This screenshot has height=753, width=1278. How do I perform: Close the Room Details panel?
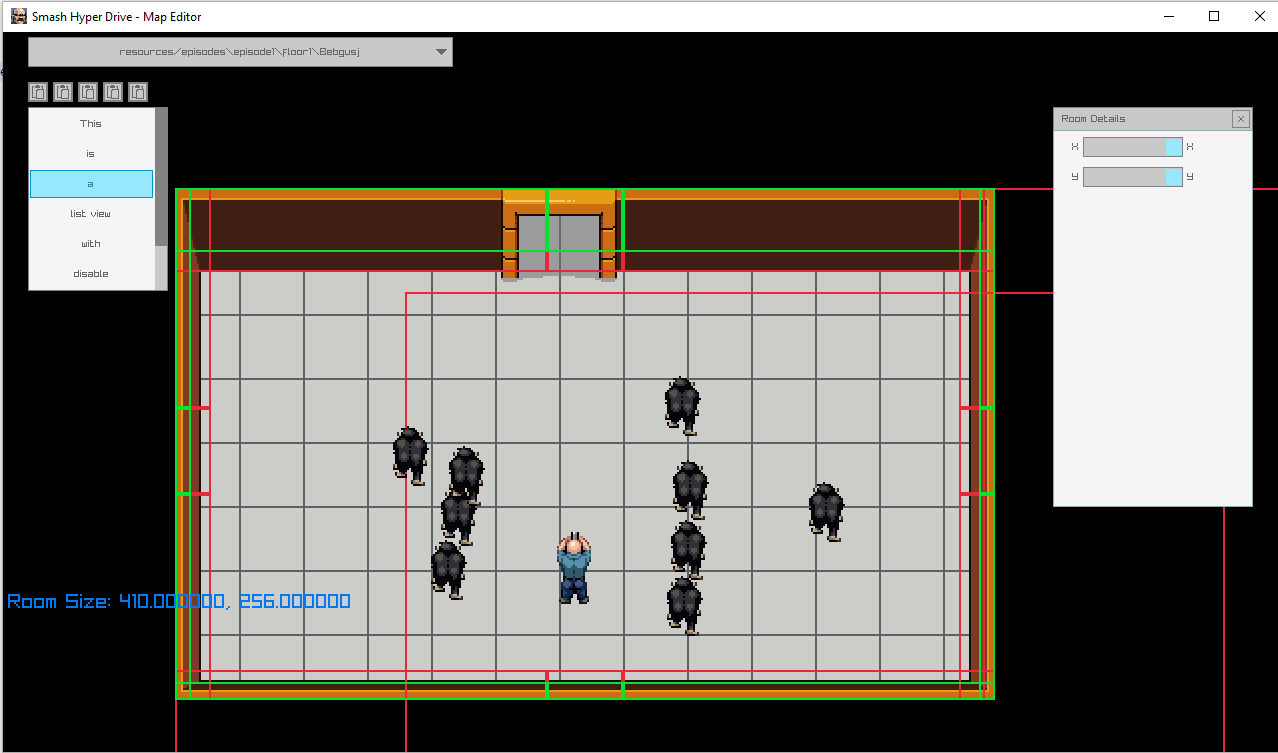tap(1241, 119)
